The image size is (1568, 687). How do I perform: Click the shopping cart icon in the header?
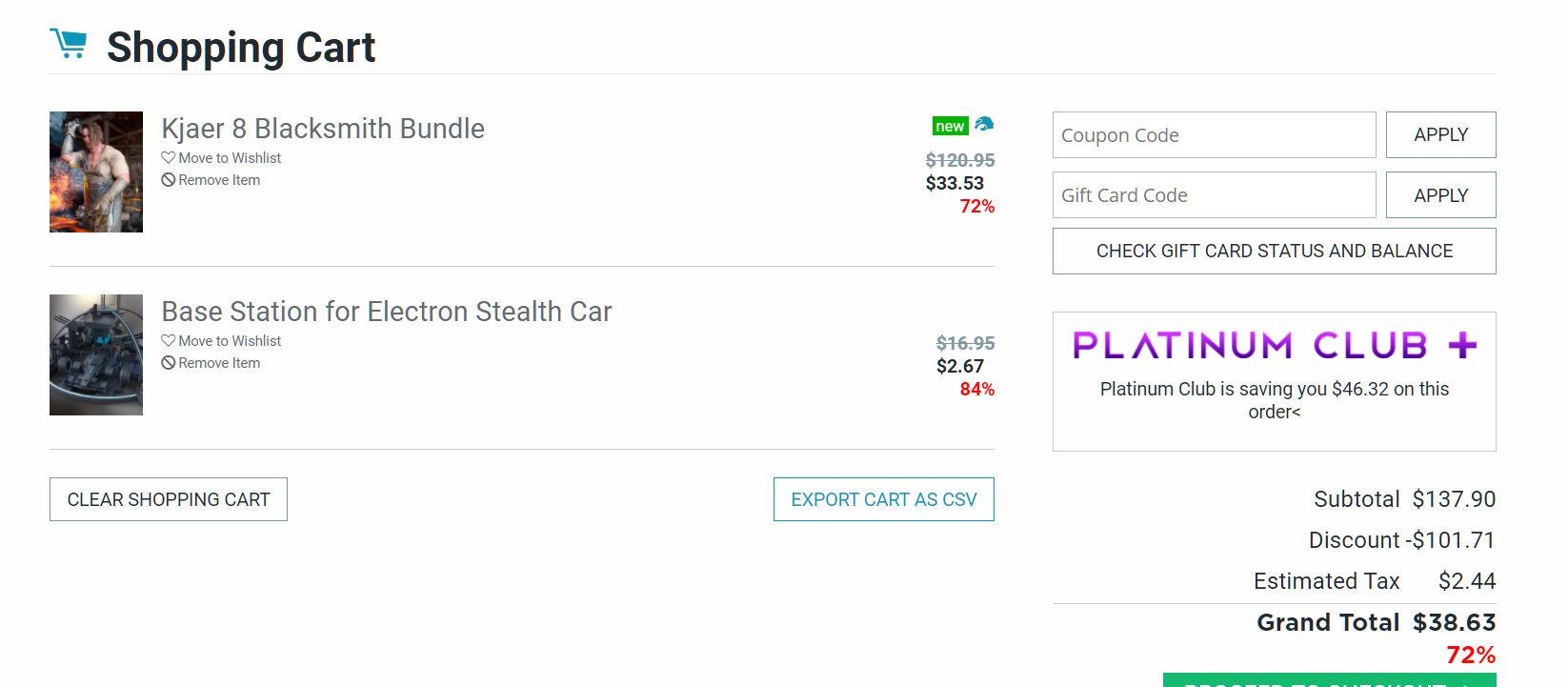tap(68, 44)
